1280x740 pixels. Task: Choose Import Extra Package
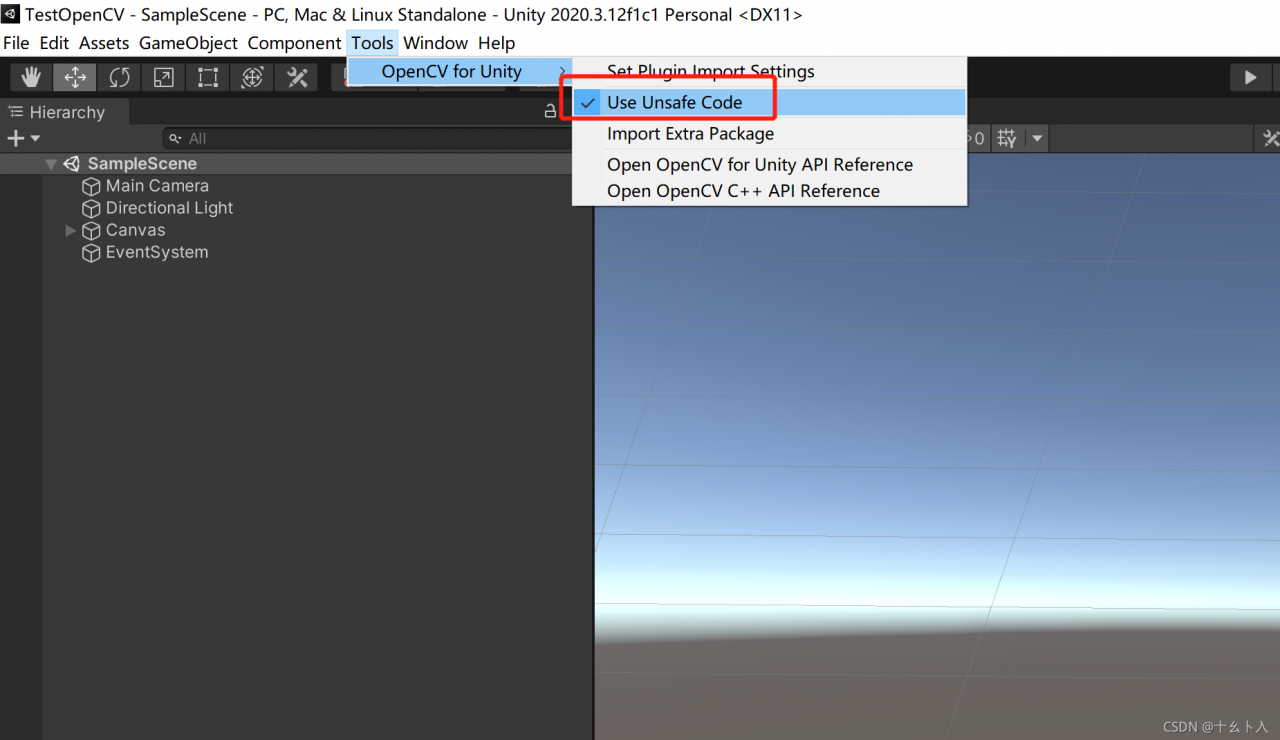(690, 134)
